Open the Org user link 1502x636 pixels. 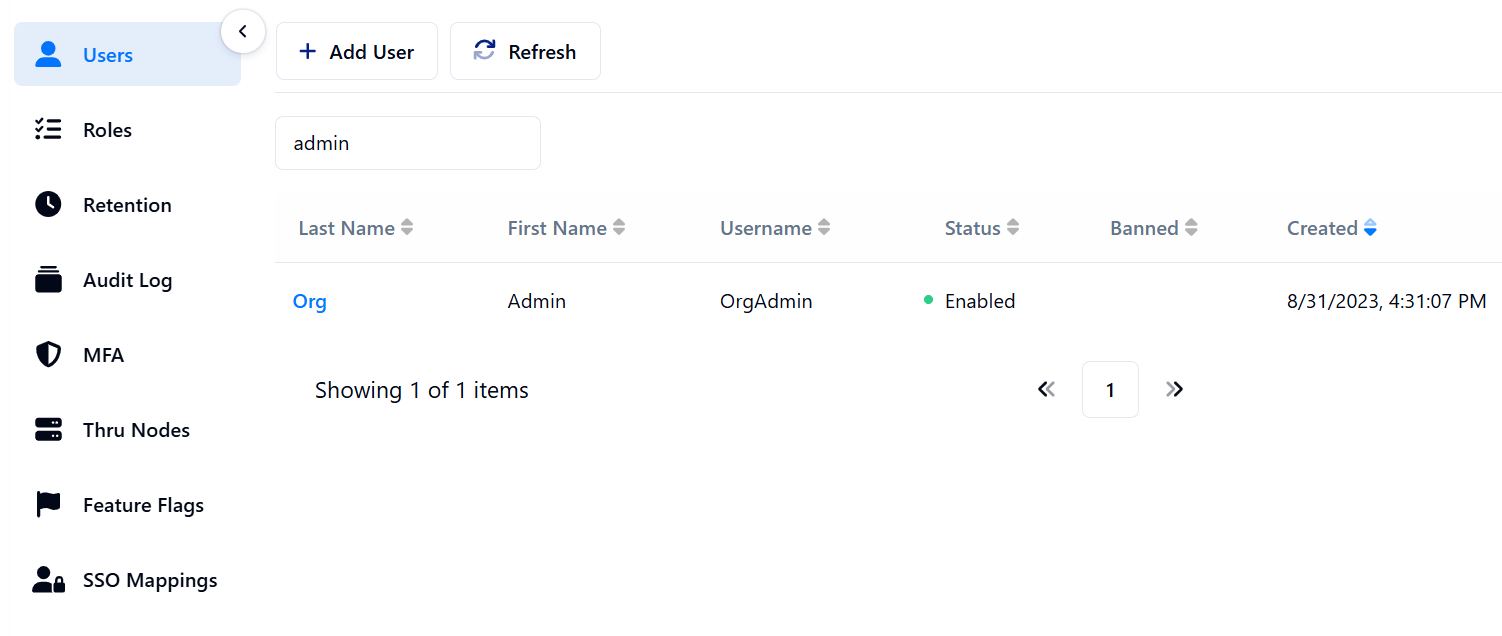point(310,301)
